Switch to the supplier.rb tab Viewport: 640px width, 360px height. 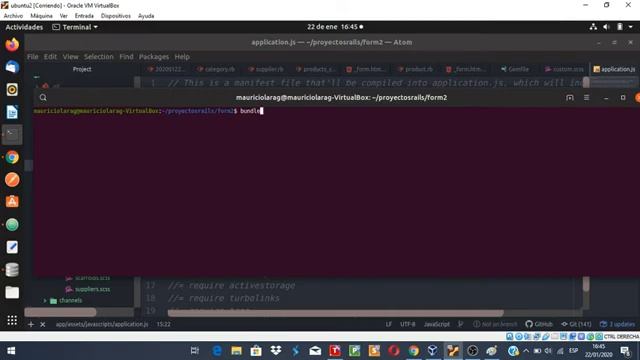266,69
